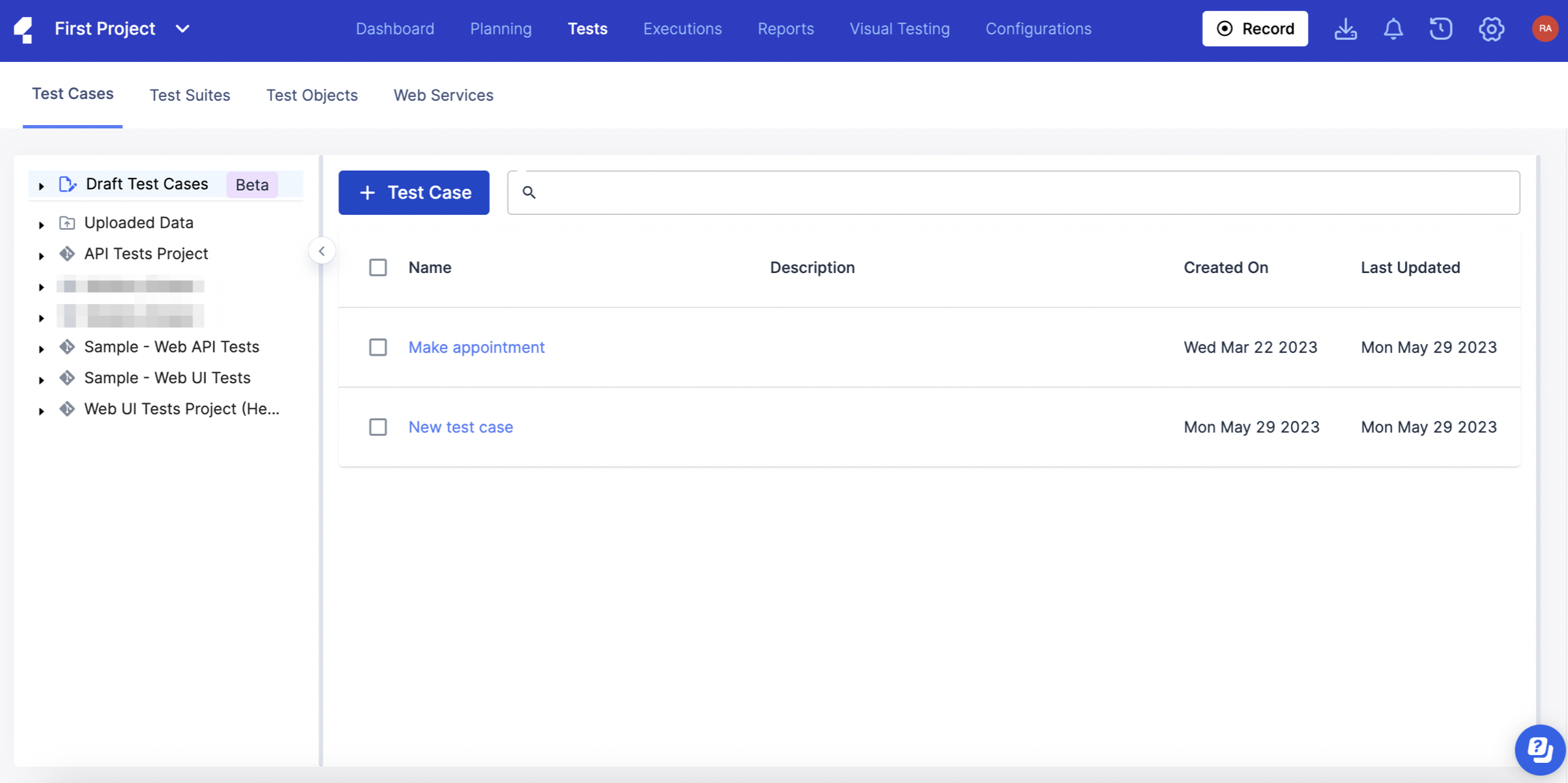Screen dimensions: 1568x783
Task: Expand Sample - Web UI Tests node
Action: (41, 380)
